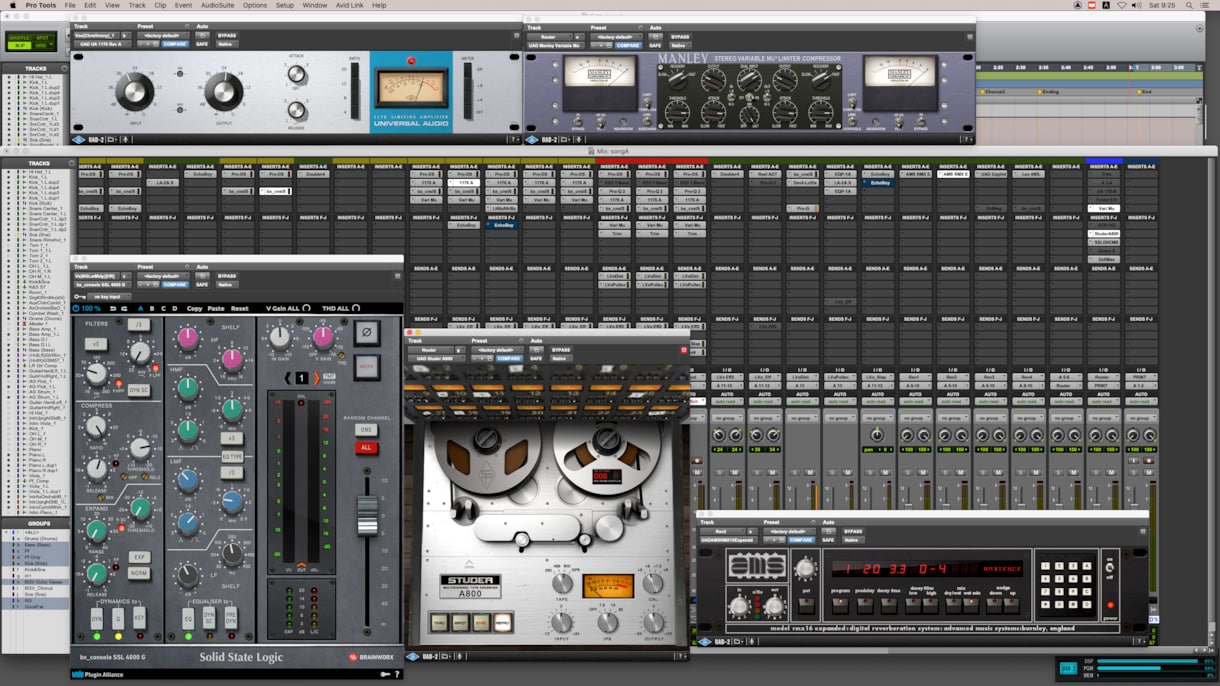Click the ATTACK knob on UA 1176
Image resolution: width=1220 pixels, height=686 pixels.
click(x=297, y=74)
